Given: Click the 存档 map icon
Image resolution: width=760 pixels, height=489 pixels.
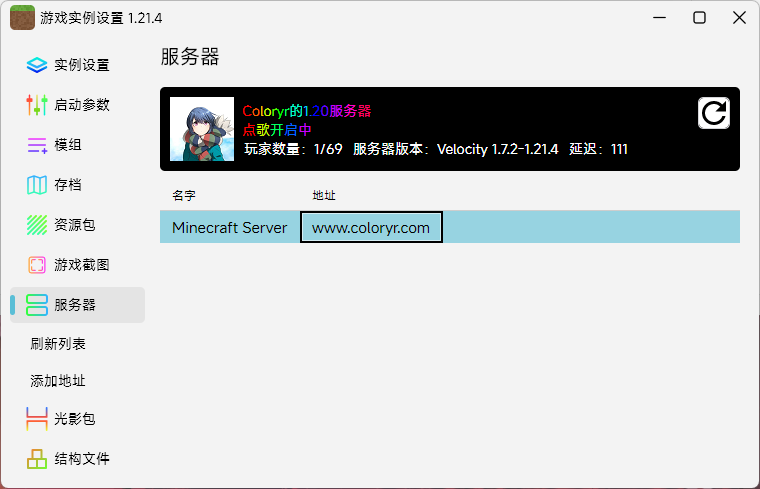Looking at the screenshot, I should (x=37, y=185).
